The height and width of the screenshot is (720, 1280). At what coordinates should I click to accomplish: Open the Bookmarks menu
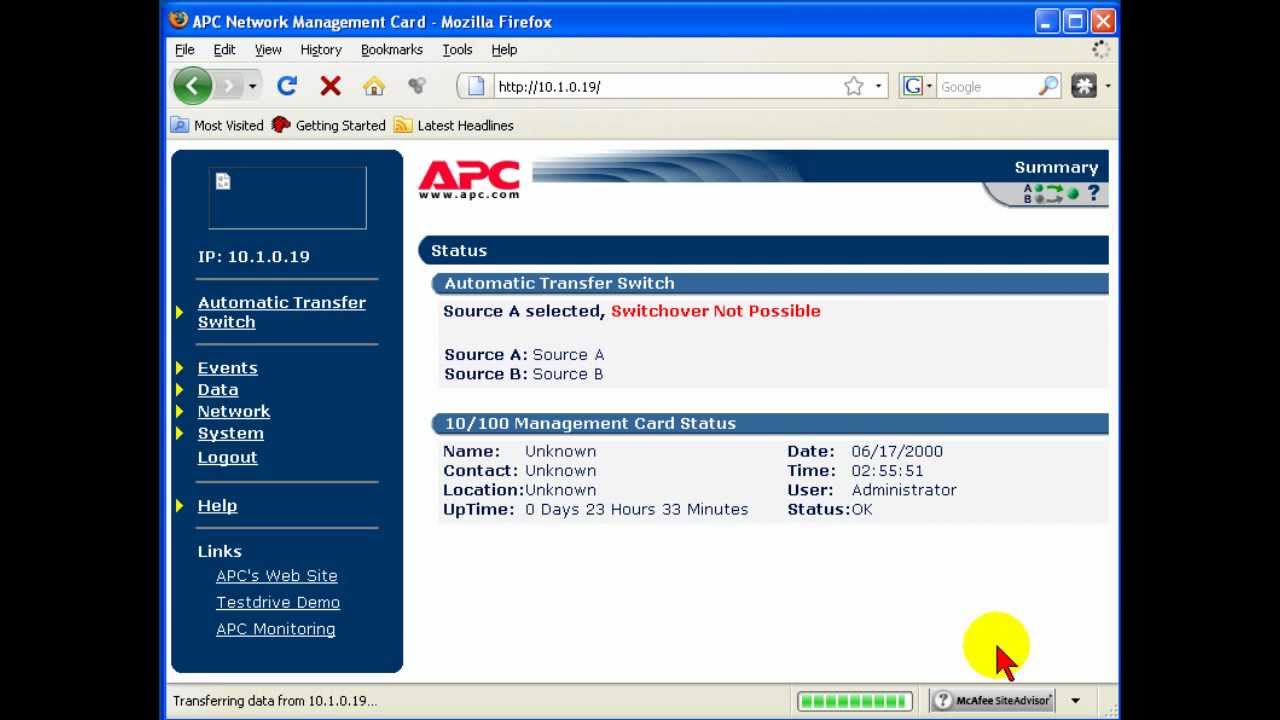[x=392, y=49]
